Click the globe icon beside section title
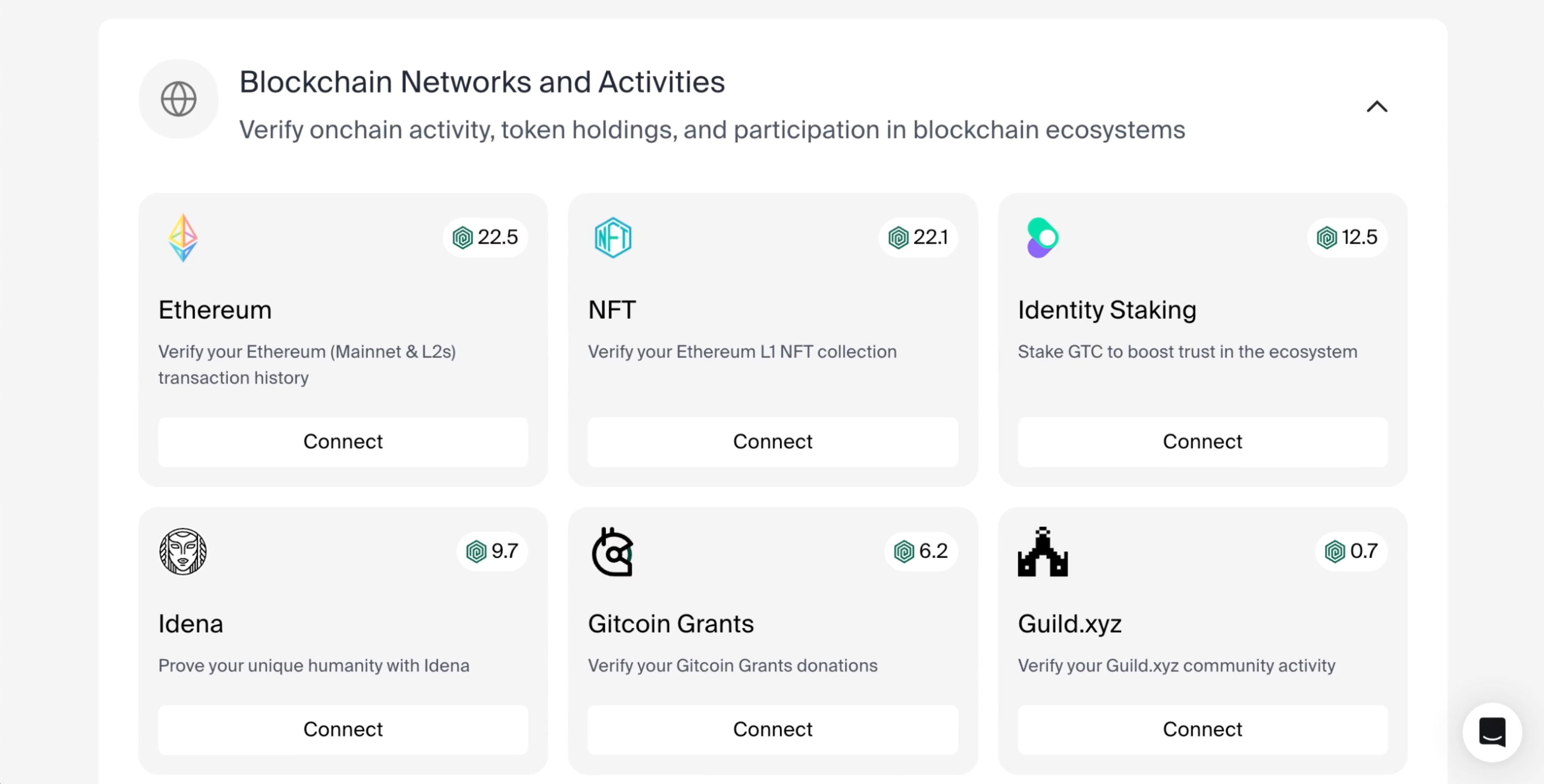Viewport: 1544px width, 784px height. pyautogui.click(x=179, y=99)
